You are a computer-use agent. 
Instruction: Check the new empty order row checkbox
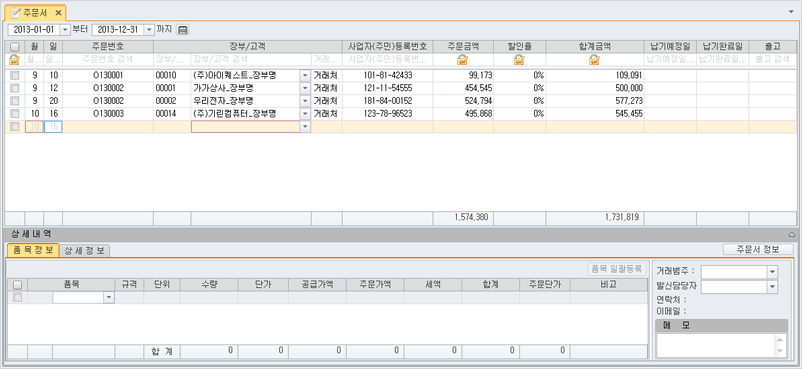[14, 126]
